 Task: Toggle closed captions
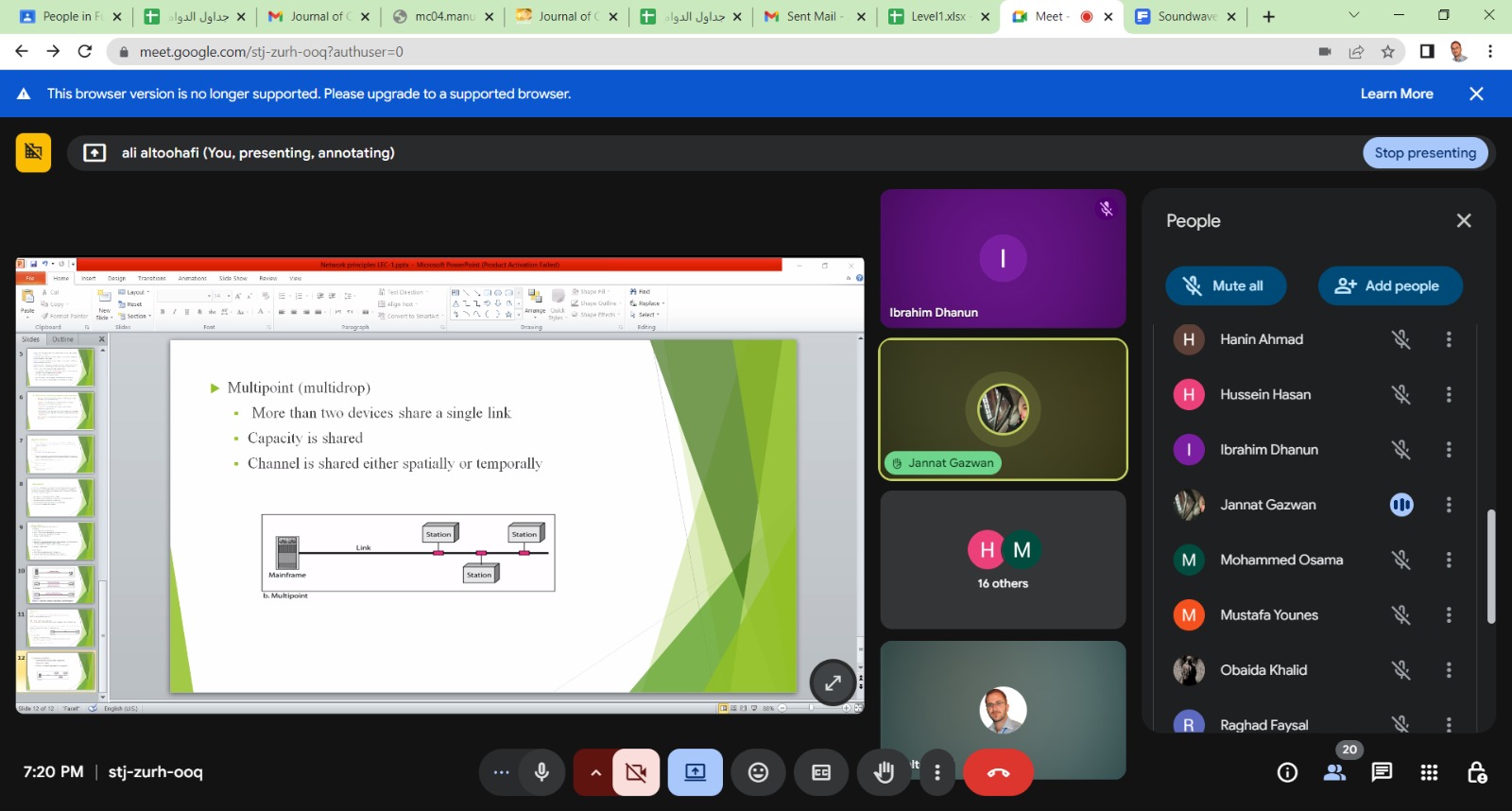[821, 772]
